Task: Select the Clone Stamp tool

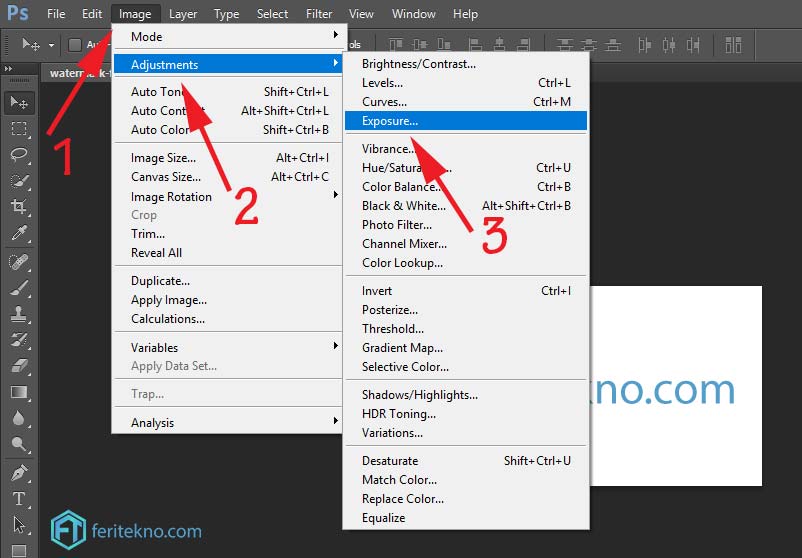Action: pyautogui.click(x=19, y=314)
